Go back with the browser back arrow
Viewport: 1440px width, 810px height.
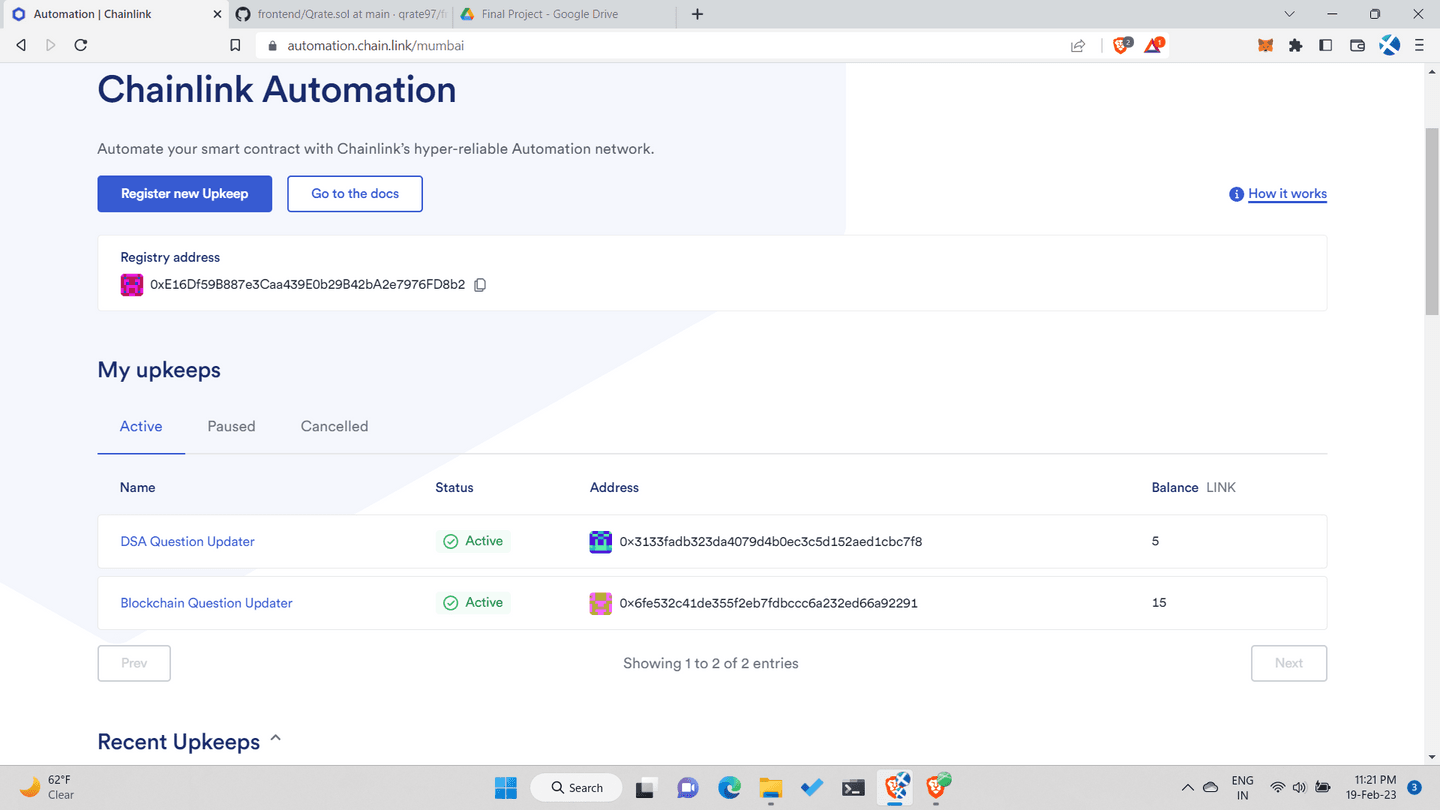[x=21, y=45]
